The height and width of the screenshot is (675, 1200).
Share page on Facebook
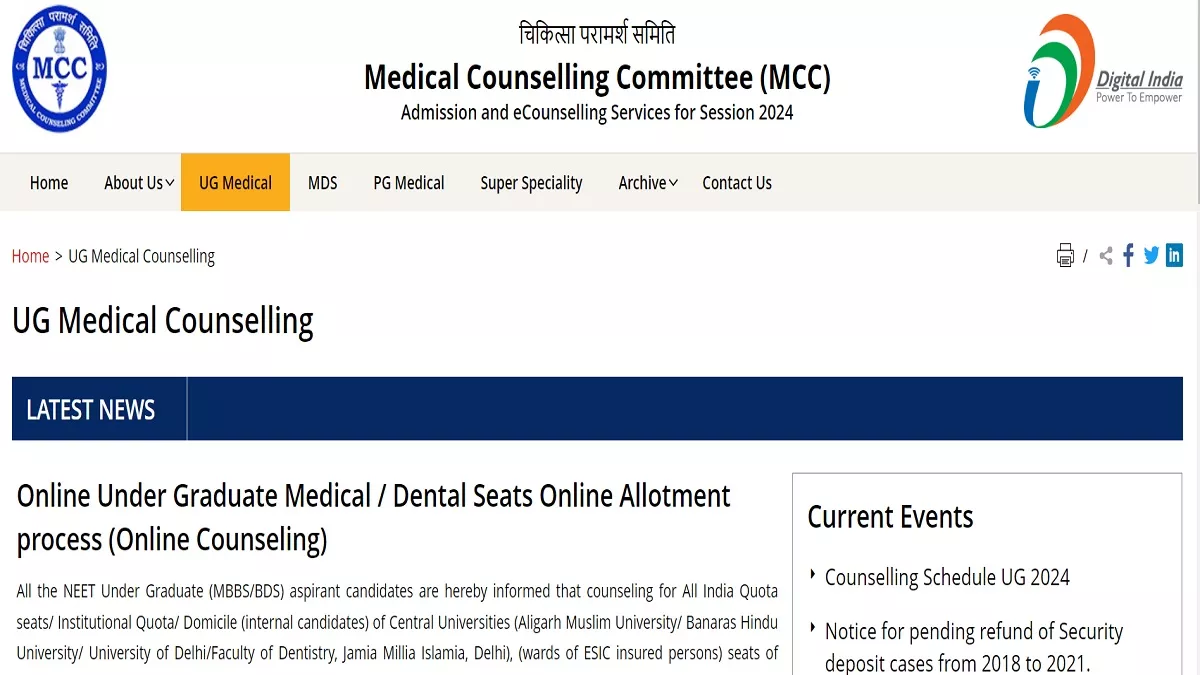pos(1128,255)
